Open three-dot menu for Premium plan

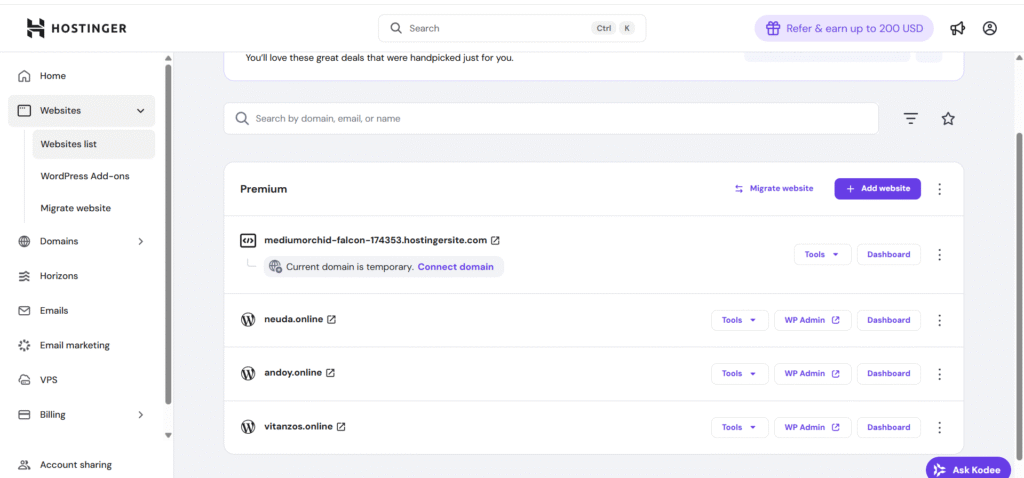tap(939, 189)
